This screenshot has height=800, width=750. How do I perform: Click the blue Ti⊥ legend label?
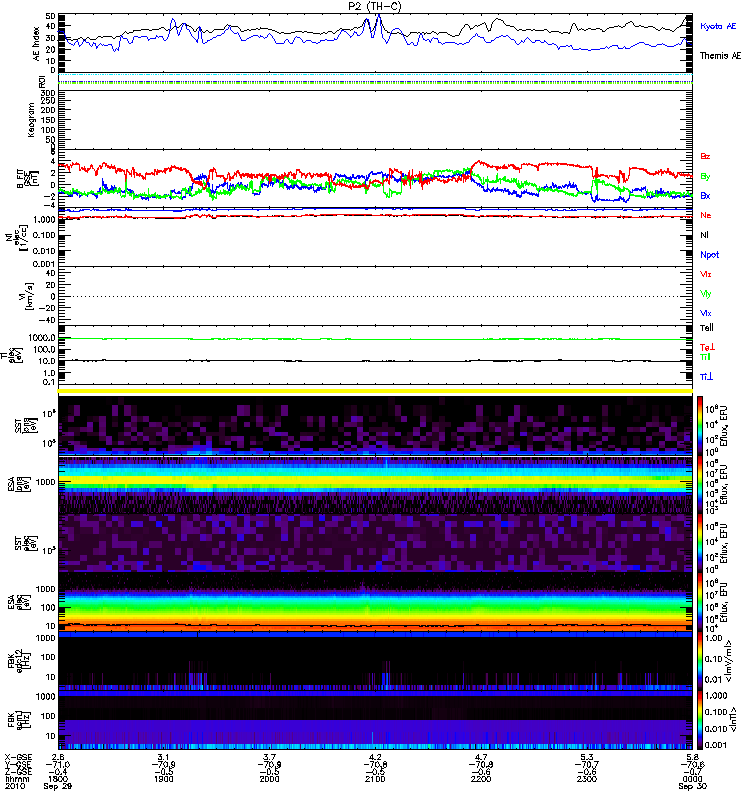point(706,377)
